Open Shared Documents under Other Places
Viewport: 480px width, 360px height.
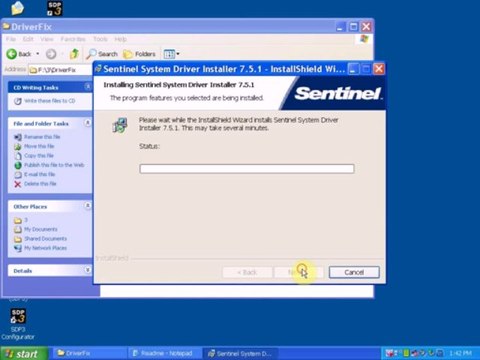pyautogui.click(x=45, y=239)
